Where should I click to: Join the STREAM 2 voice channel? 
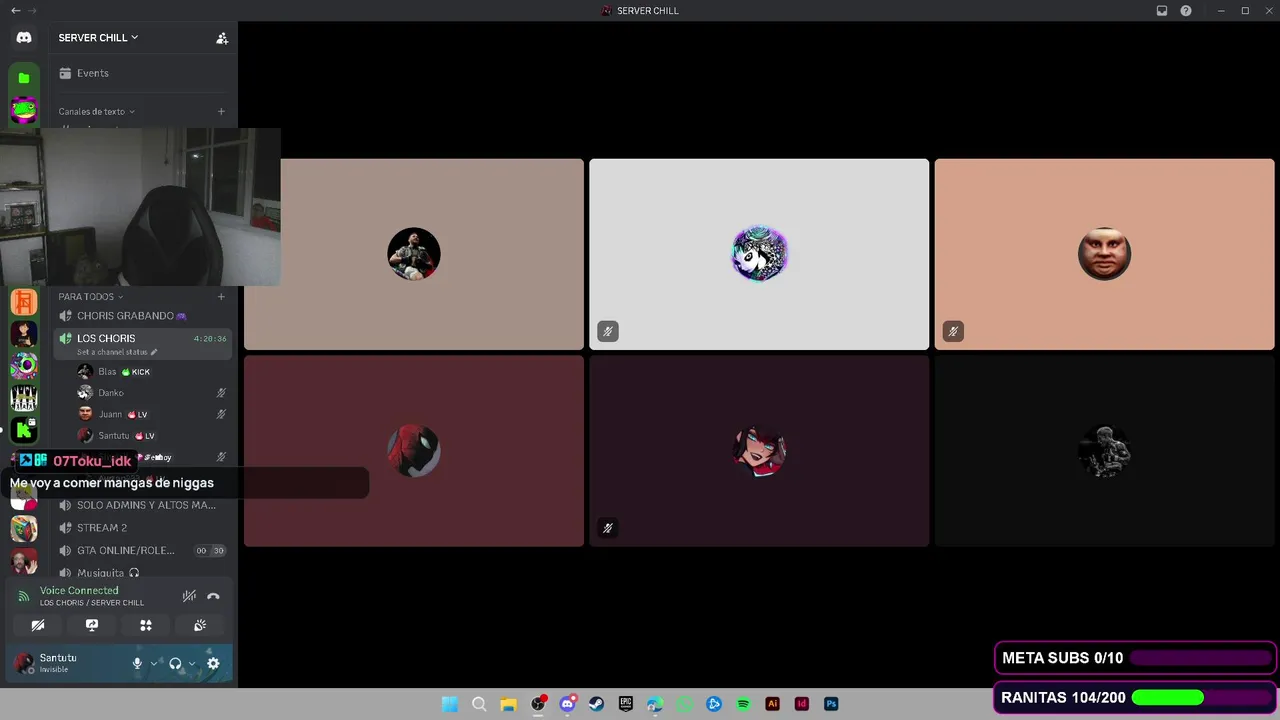point(143,528)
